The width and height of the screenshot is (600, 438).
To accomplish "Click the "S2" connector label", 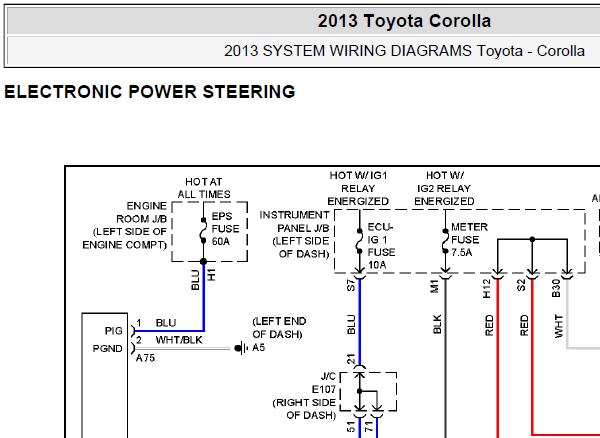I will click(x=522, y=285).
